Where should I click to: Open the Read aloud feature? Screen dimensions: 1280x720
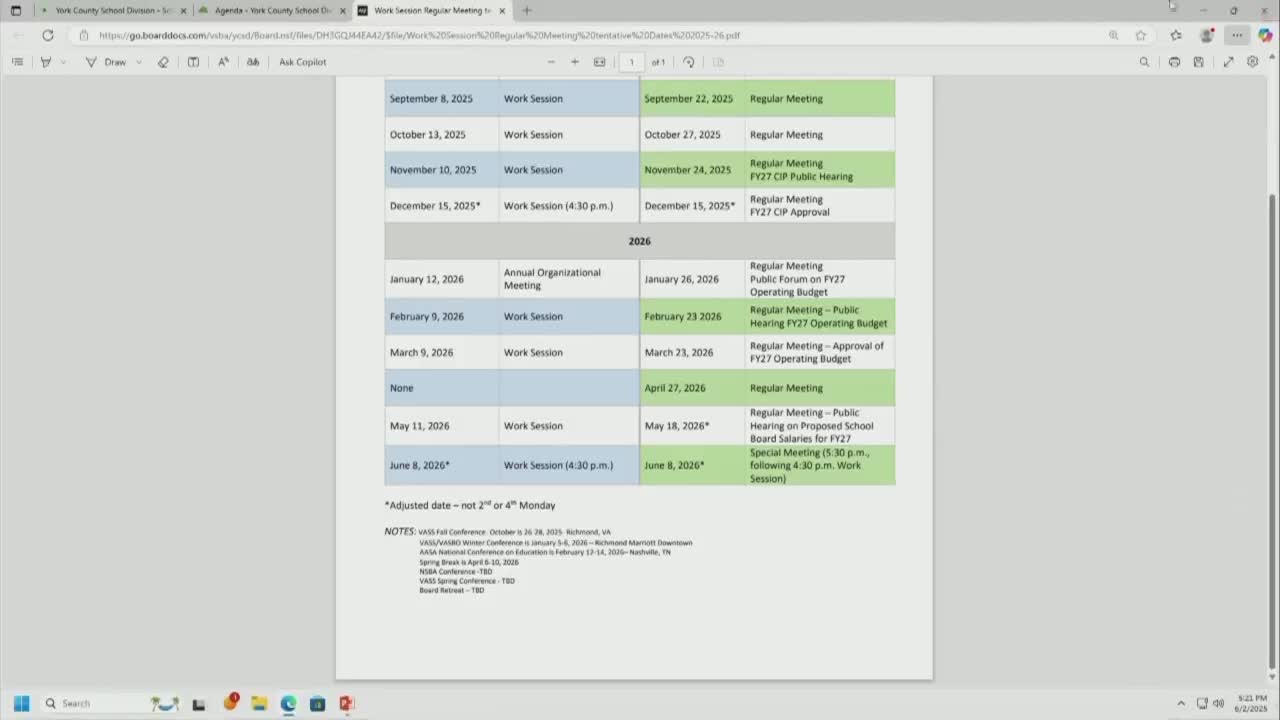click(x=223, y=62)
